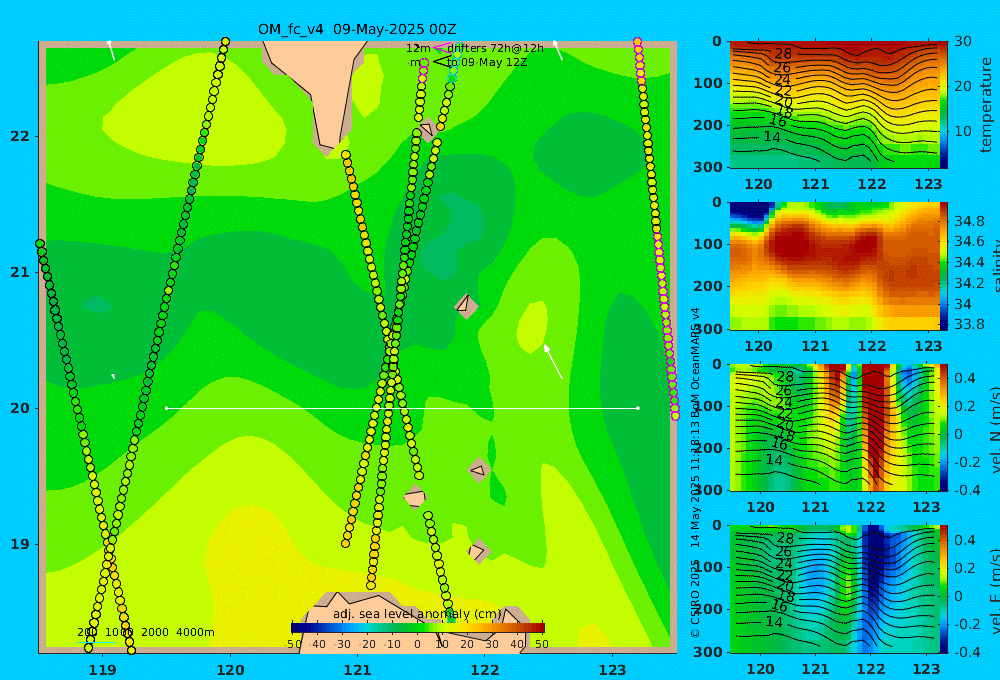The width and height of the screenshot is (1000, 680).
Task: Click the 14 isotherm label in the temperature panel
Action: [x=772, y=137]
